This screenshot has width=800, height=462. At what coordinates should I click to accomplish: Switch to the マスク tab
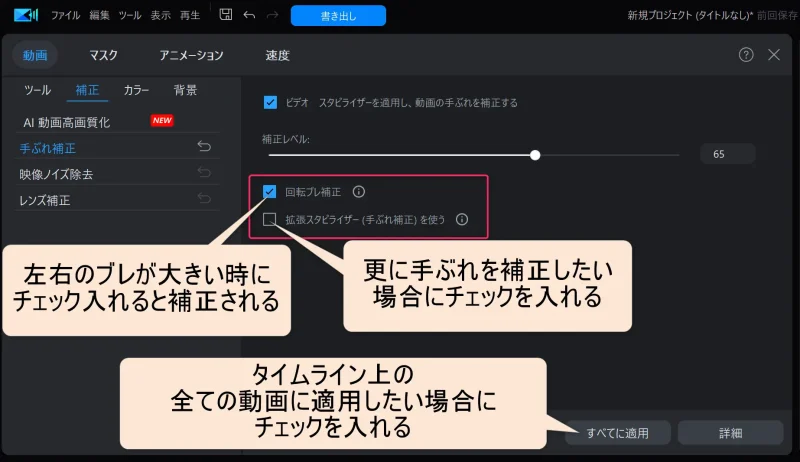(103, 55)
